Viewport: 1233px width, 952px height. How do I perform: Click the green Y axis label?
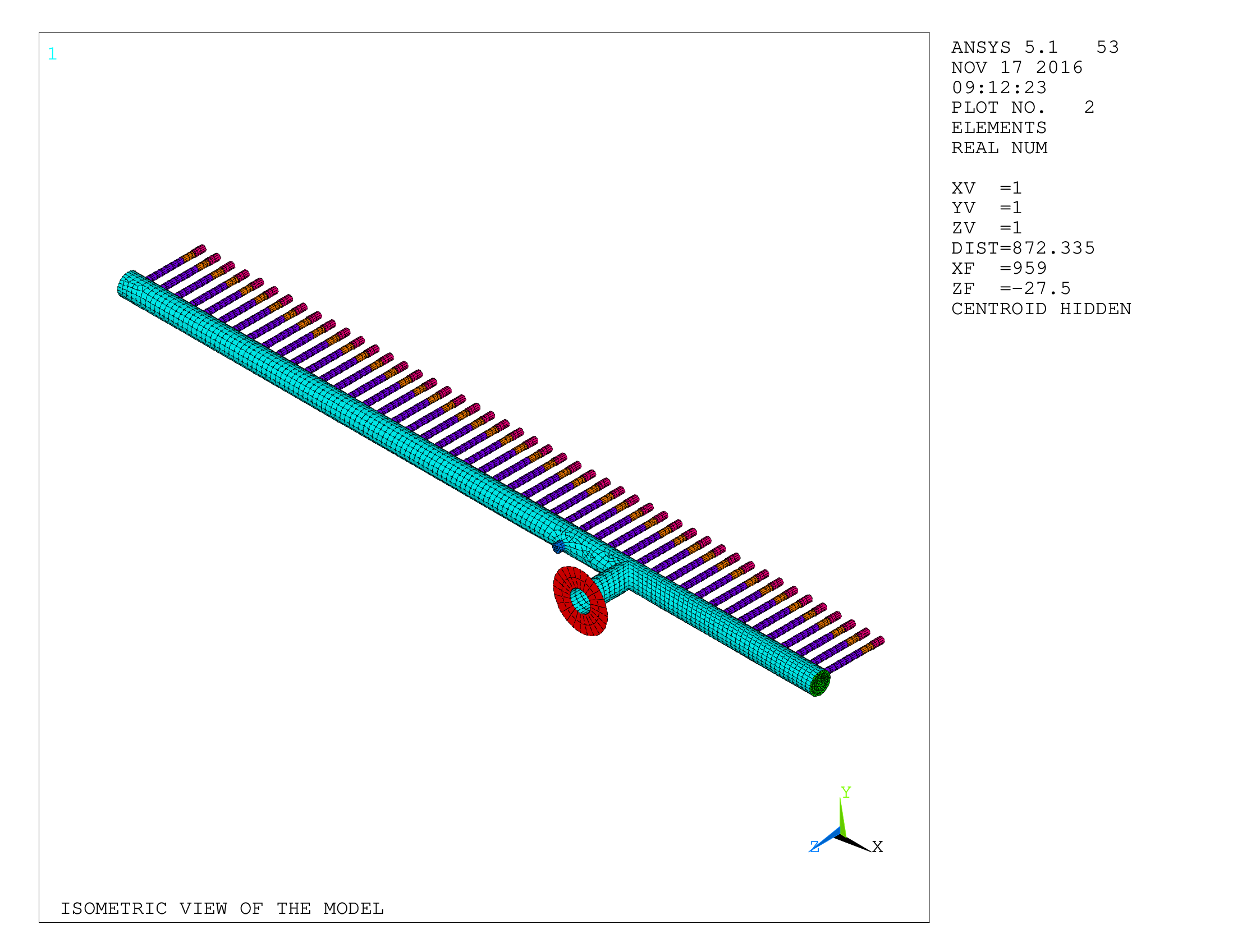pyautogui.click(x=846, y=792)
